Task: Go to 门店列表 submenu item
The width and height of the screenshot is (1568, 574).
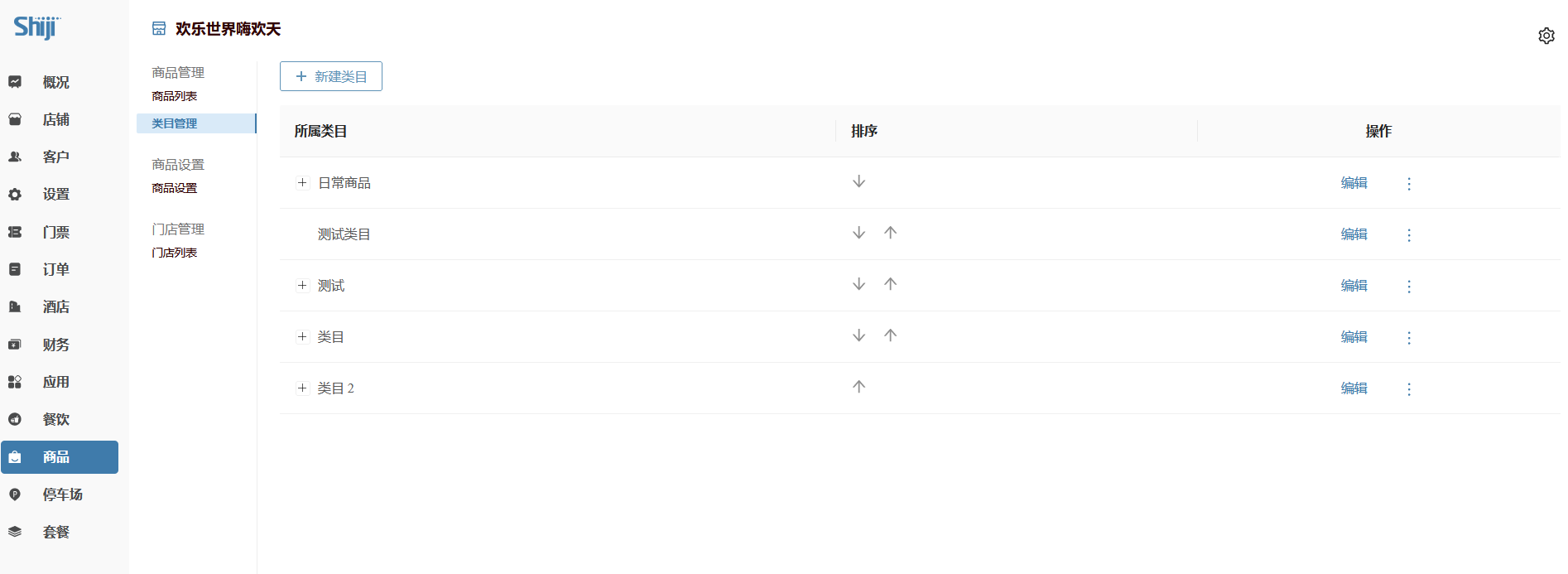Action: coord(175,253)
